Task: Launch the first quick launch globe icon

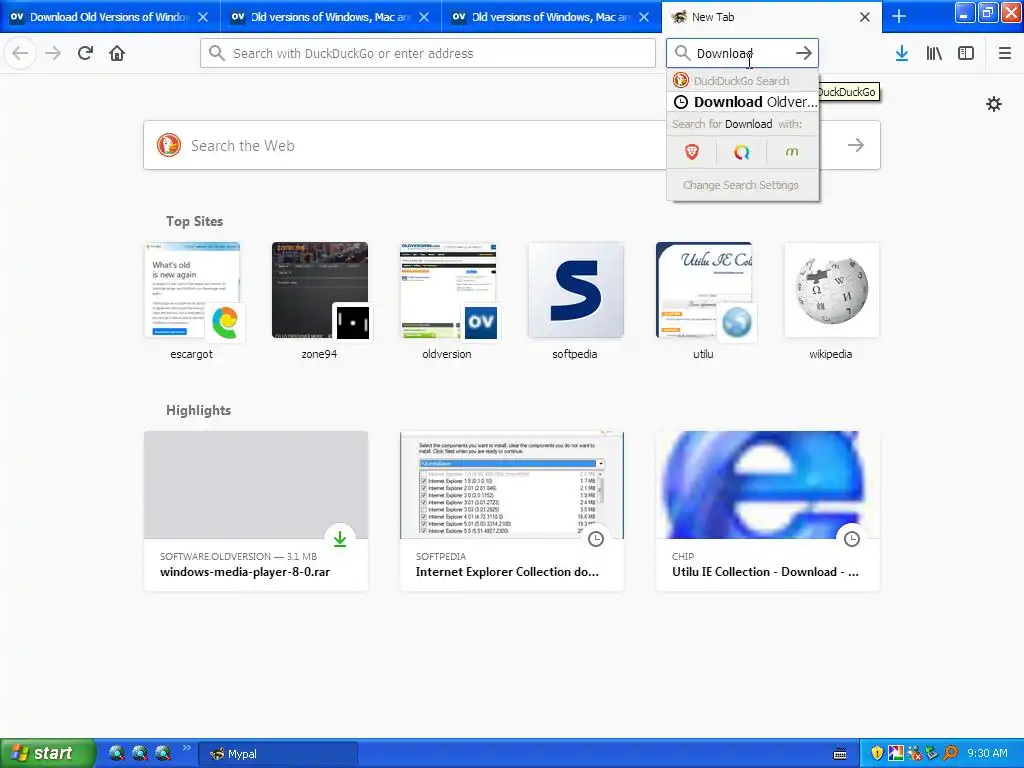Action: (117, 753)
